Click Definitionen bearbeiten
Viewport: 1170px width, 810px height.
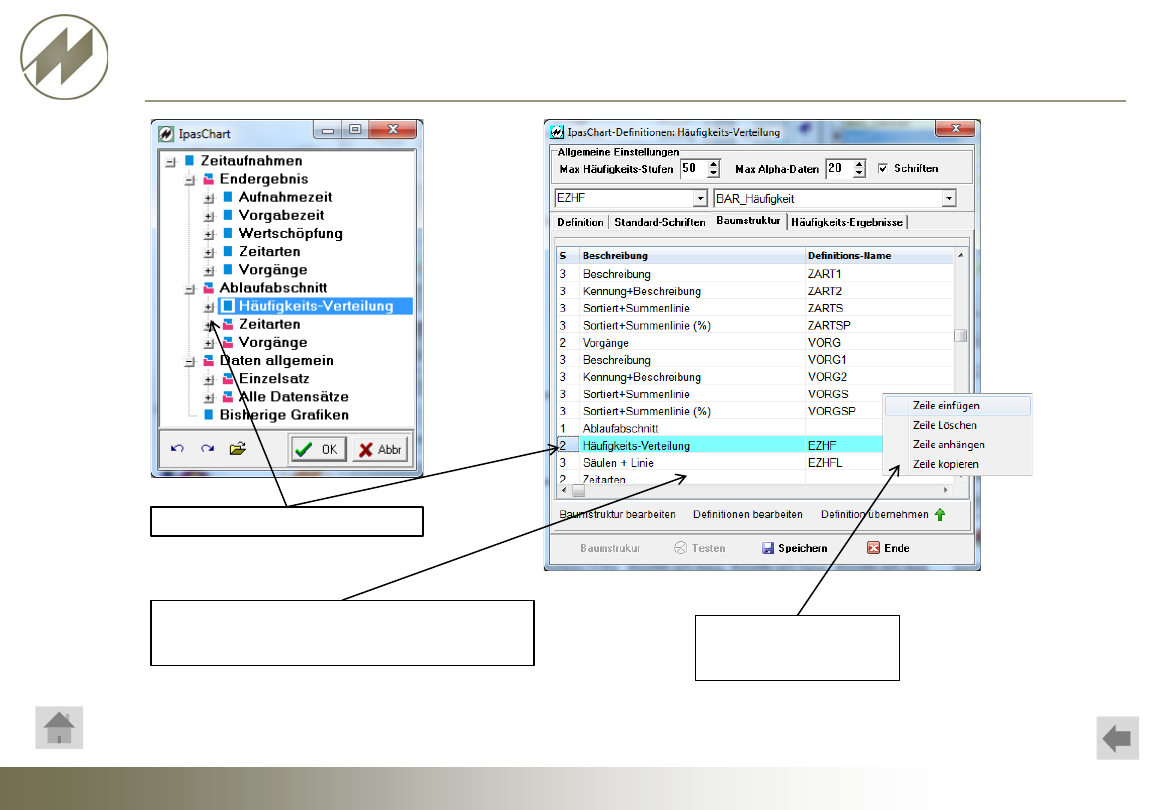point(748,515)
